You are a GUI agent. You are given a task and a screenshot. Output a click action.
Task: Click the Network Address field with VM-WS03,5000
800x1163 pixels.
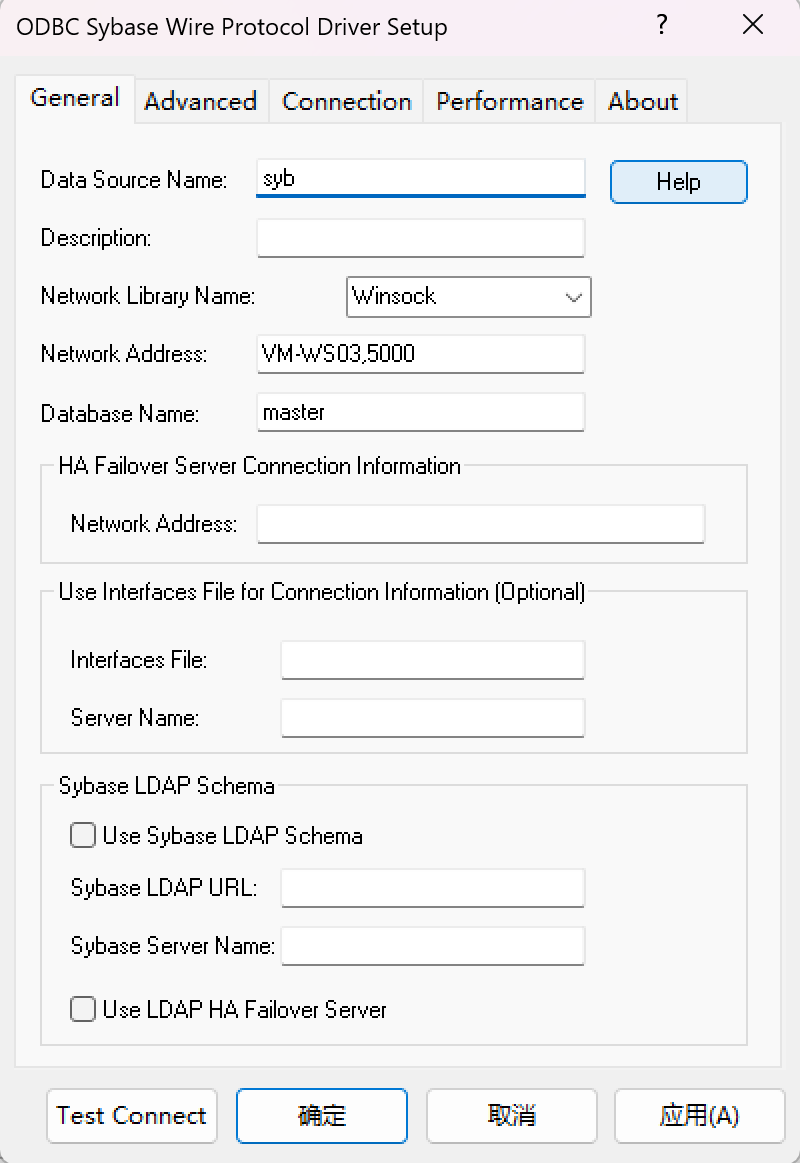tap(420, 354)
